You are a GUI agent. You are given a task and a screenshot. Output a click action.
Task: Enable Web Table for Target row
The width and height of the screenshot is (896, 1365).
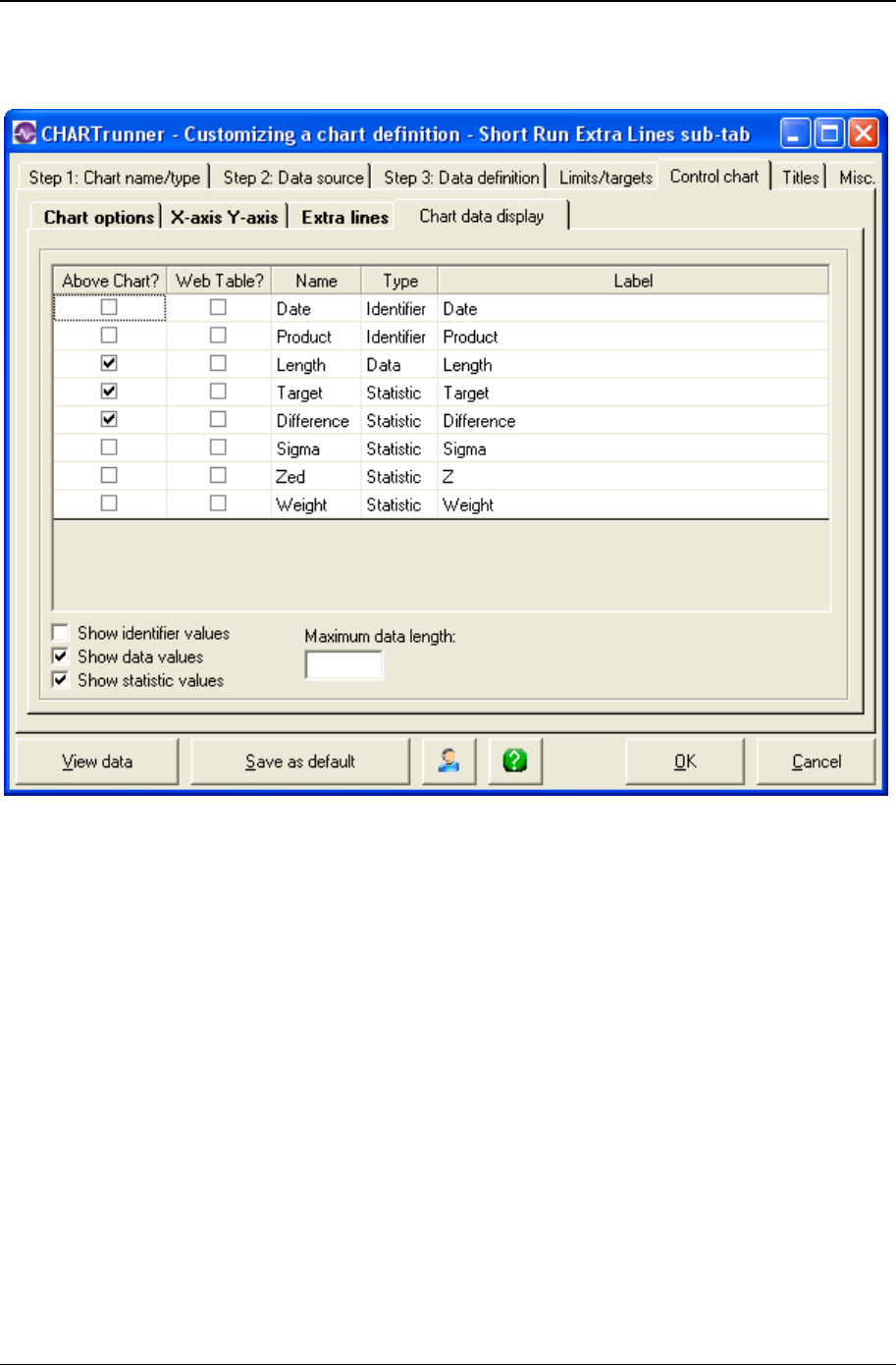(218, 392)
